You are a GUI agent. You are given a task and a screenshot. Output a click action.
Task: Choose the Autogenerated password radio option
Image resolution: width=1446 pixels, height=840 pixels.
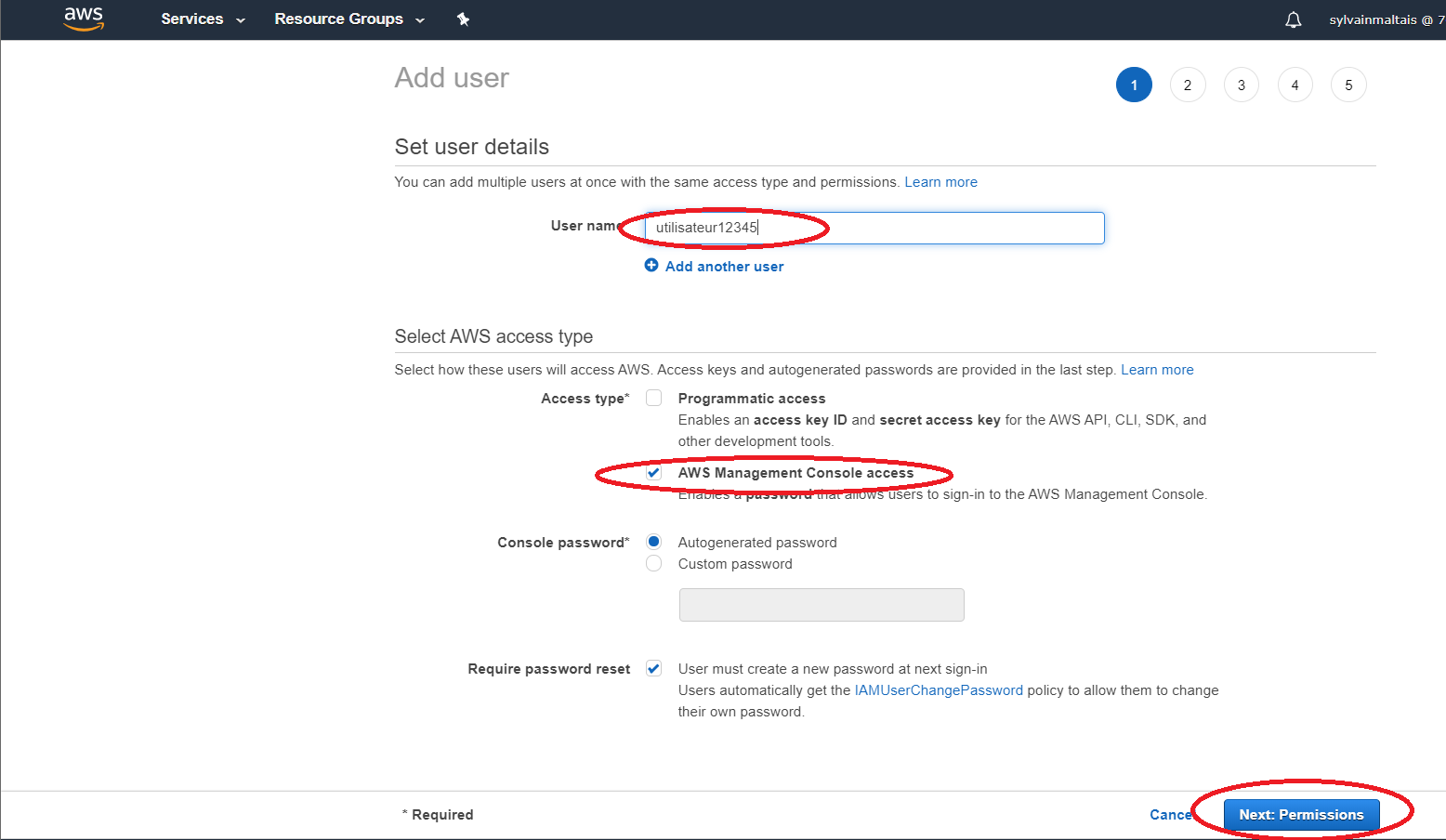[x=654, y=542]
